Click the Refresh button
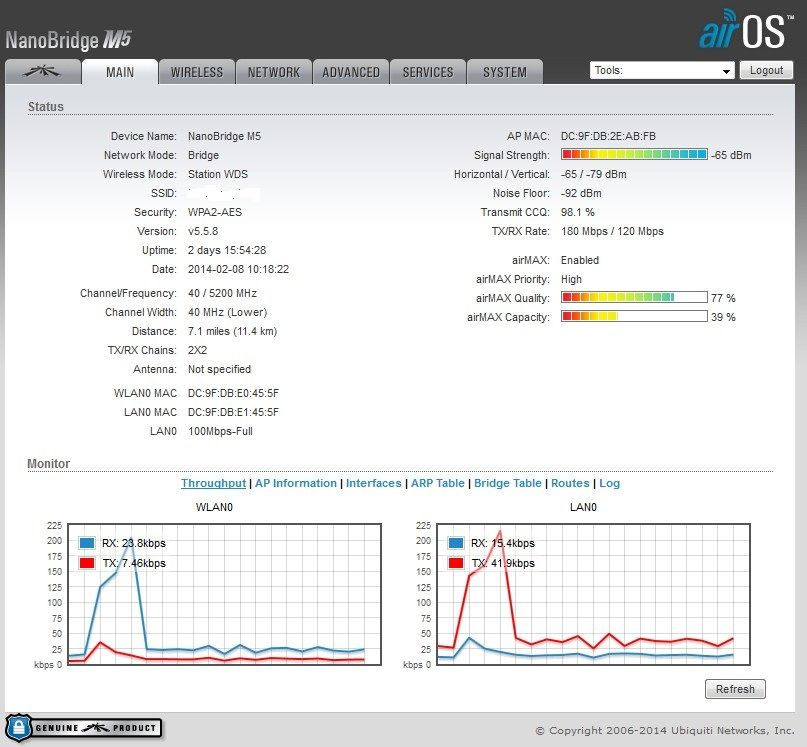 coord(735,689)
